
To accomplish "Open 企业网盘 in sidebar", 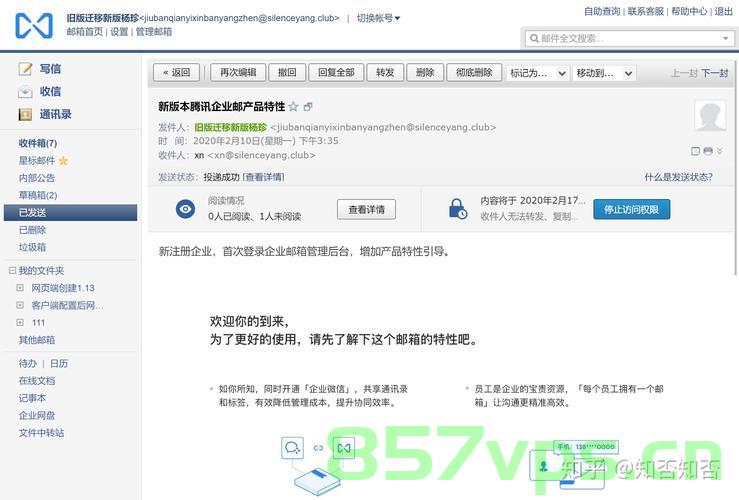I will click(x=37, y=416).
